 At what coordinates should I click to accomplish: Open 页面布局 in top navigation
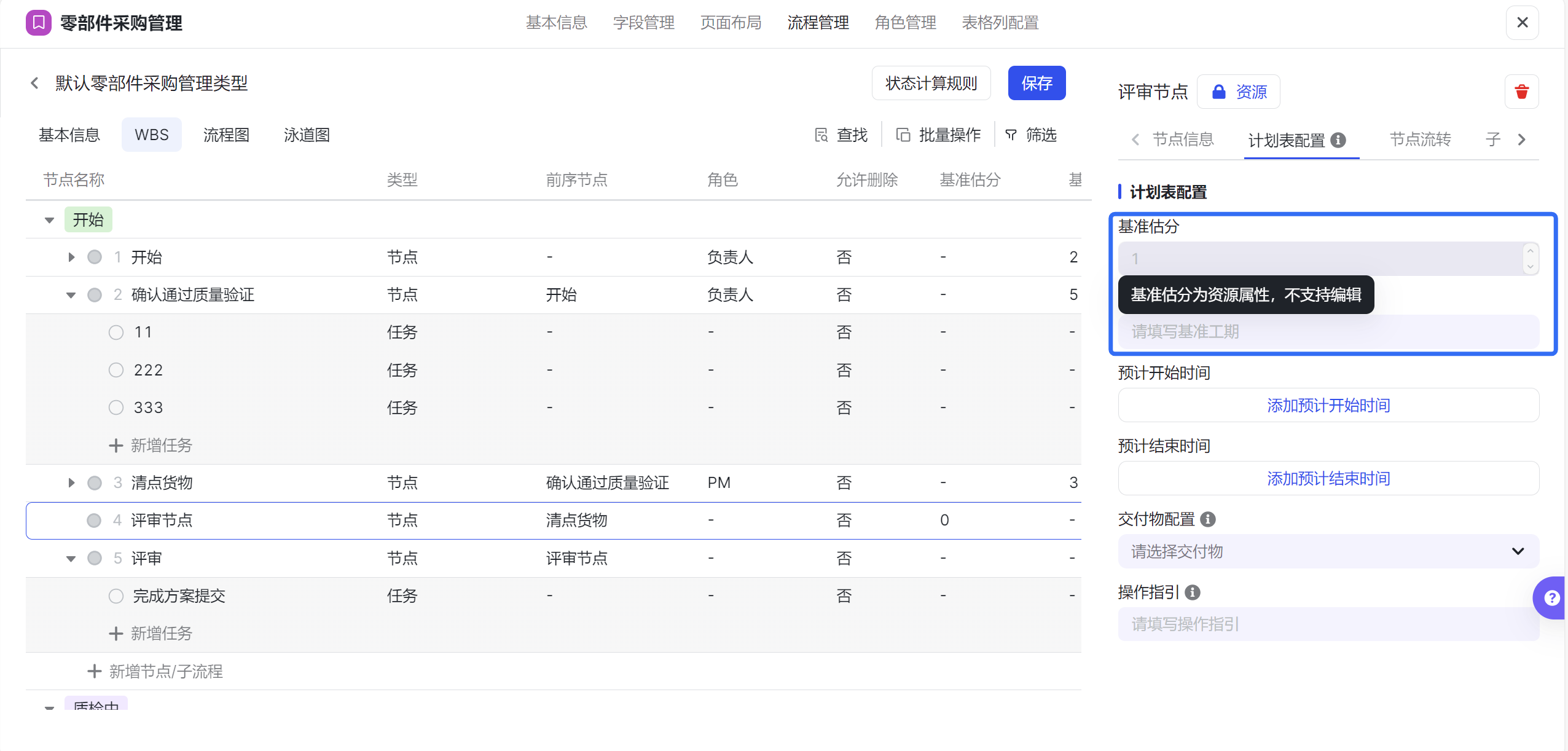(x=731, y=23)
